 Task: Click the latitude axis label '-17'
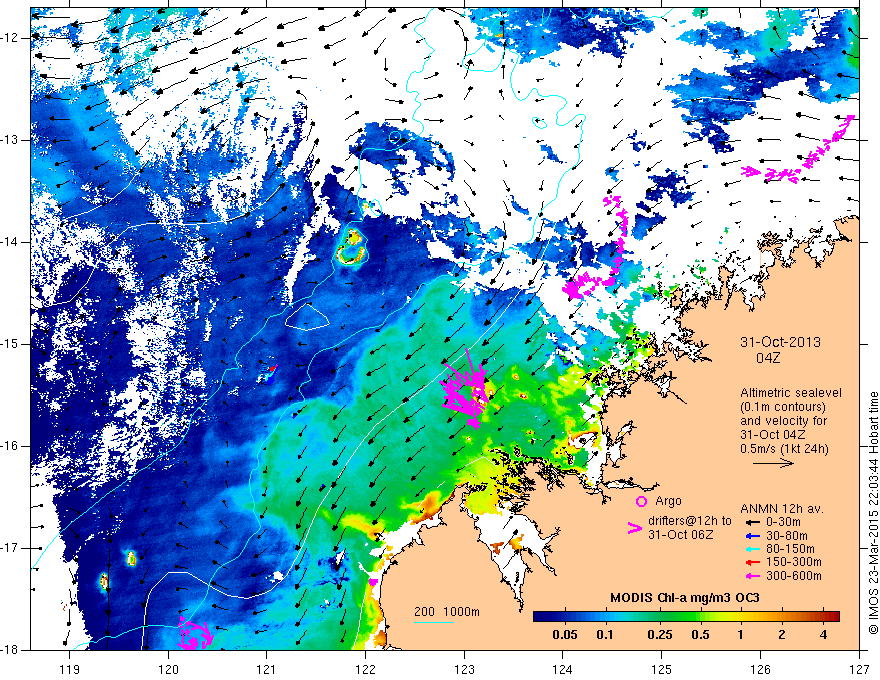(10, 548)
